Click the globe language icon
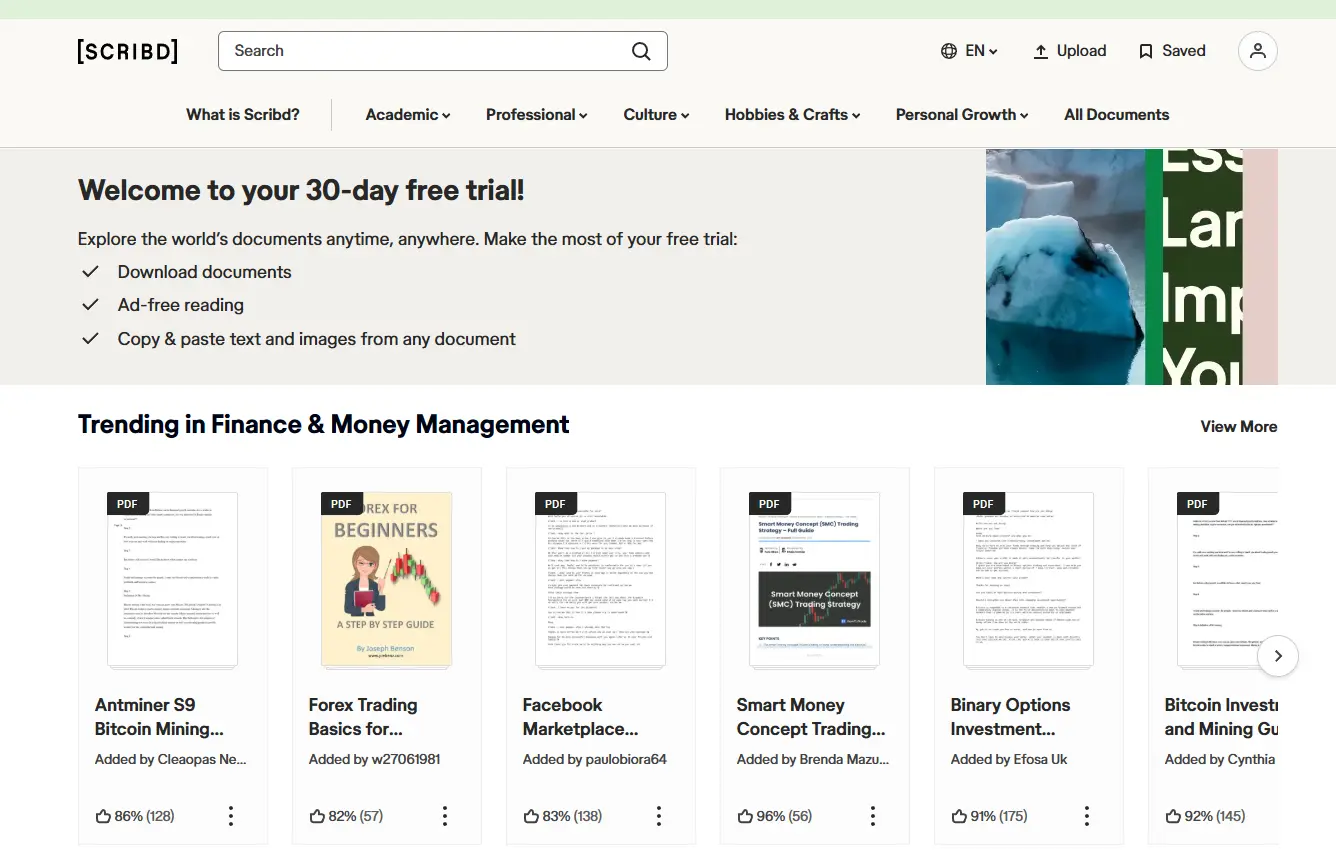The image size is (1336, 865). [x=949, y=51]
